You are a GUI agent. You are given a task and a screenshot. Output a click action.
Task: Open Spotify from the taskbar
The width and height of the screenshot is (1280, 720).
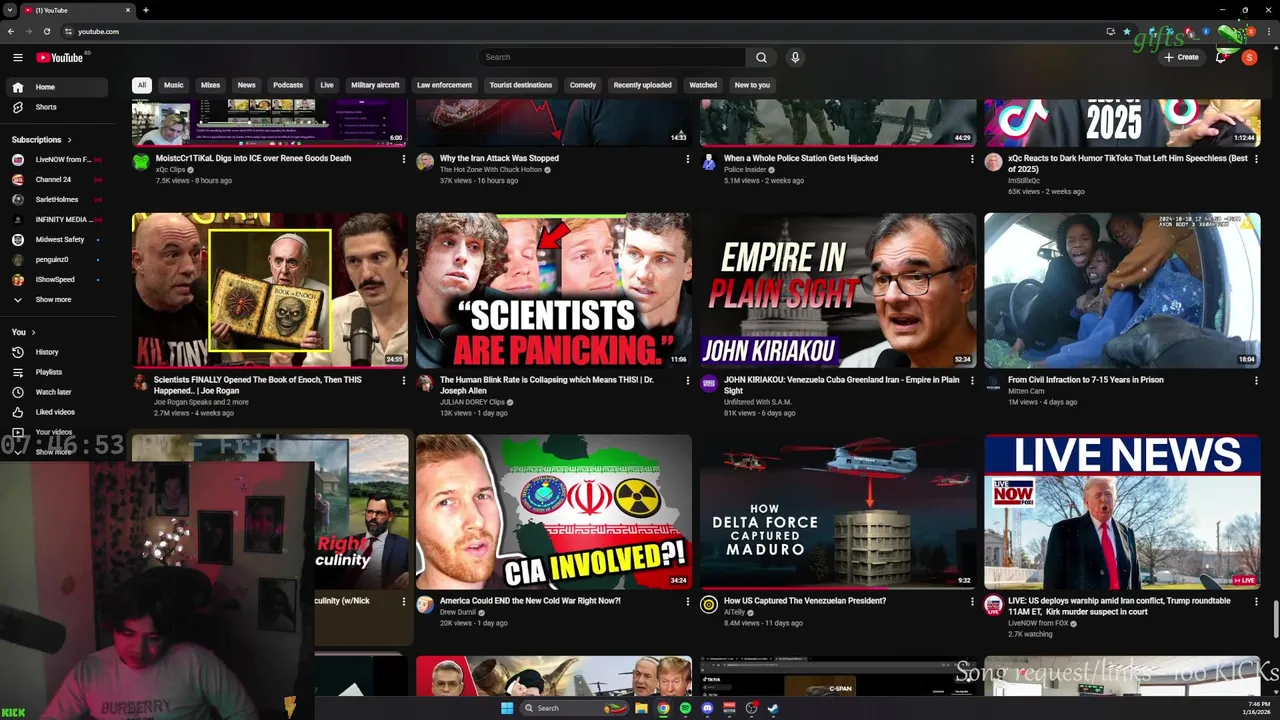tap(685, 708)
